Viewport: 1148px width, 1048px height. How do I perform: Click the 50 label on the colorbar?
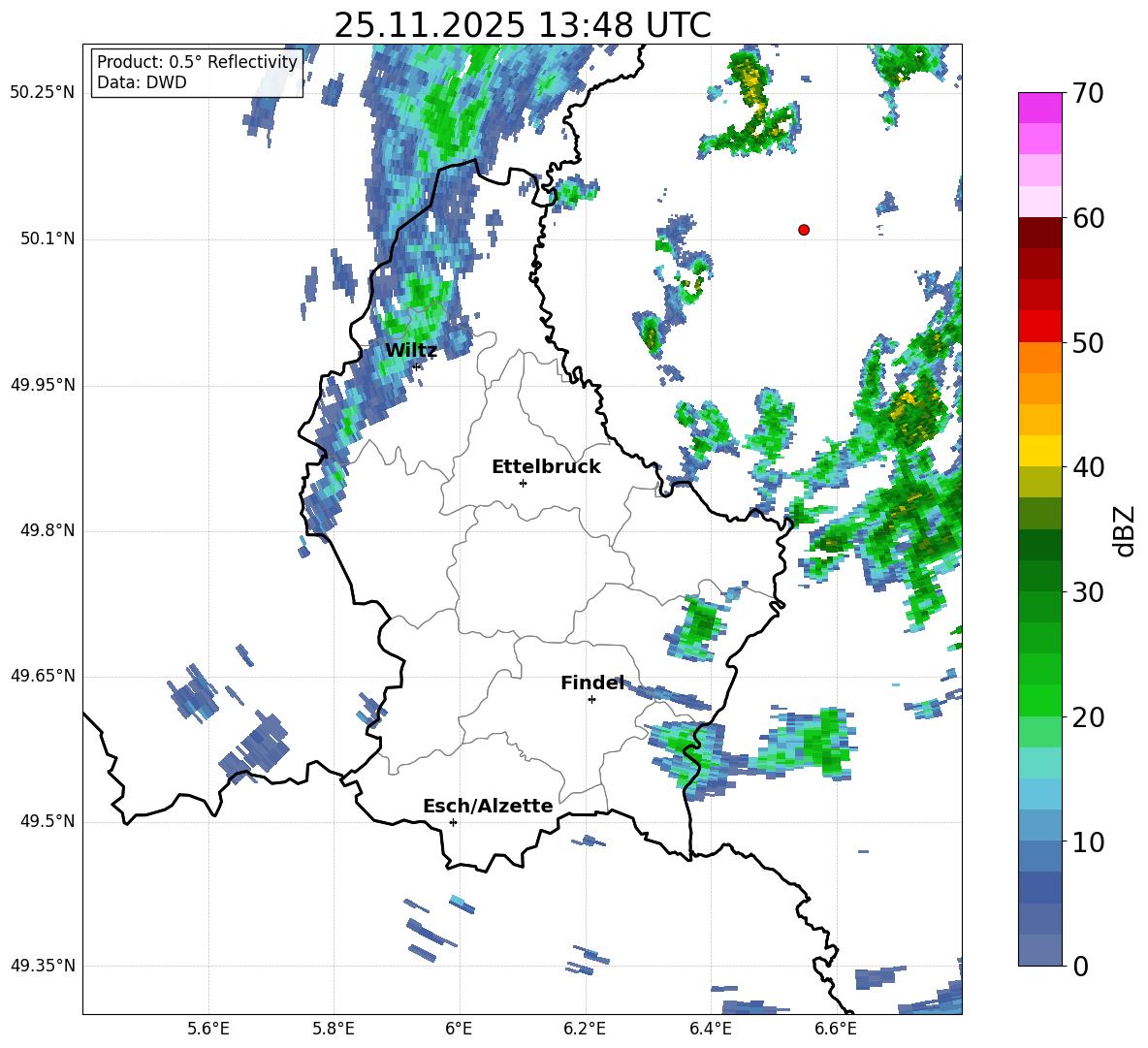[x=1088, y=343]
